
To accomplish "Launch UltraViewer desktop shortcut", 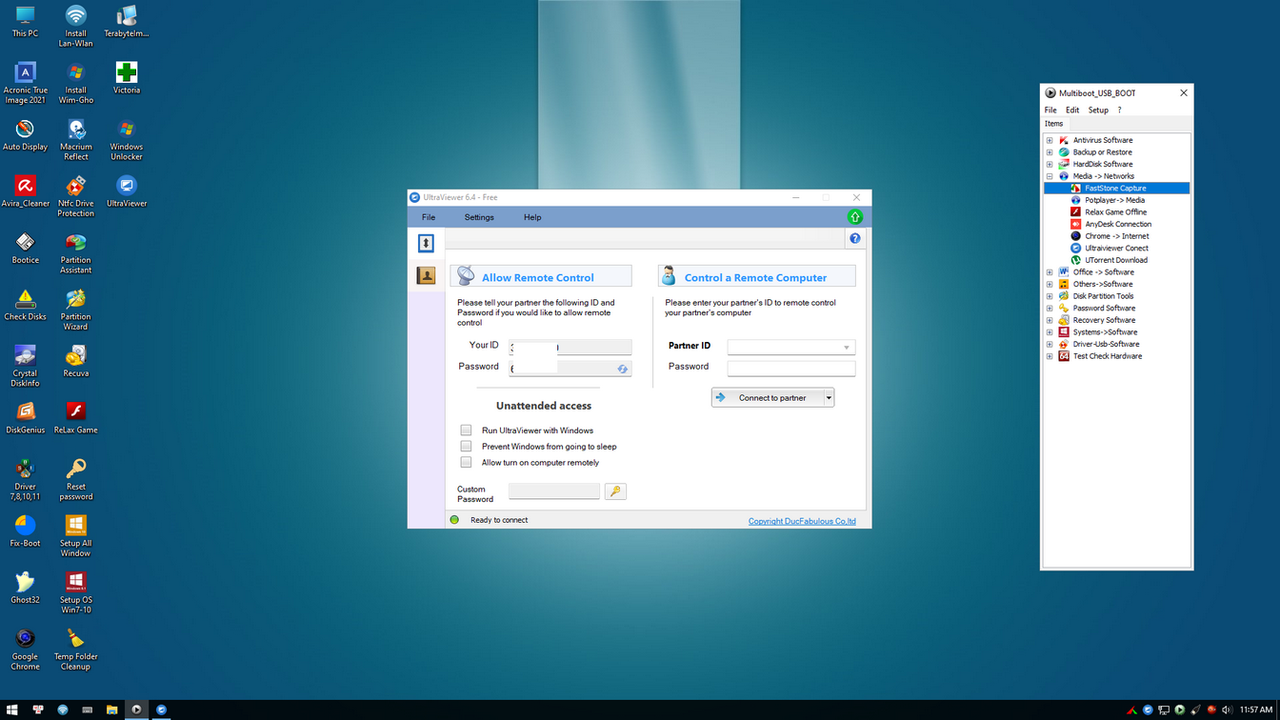I will coord(126,192).
